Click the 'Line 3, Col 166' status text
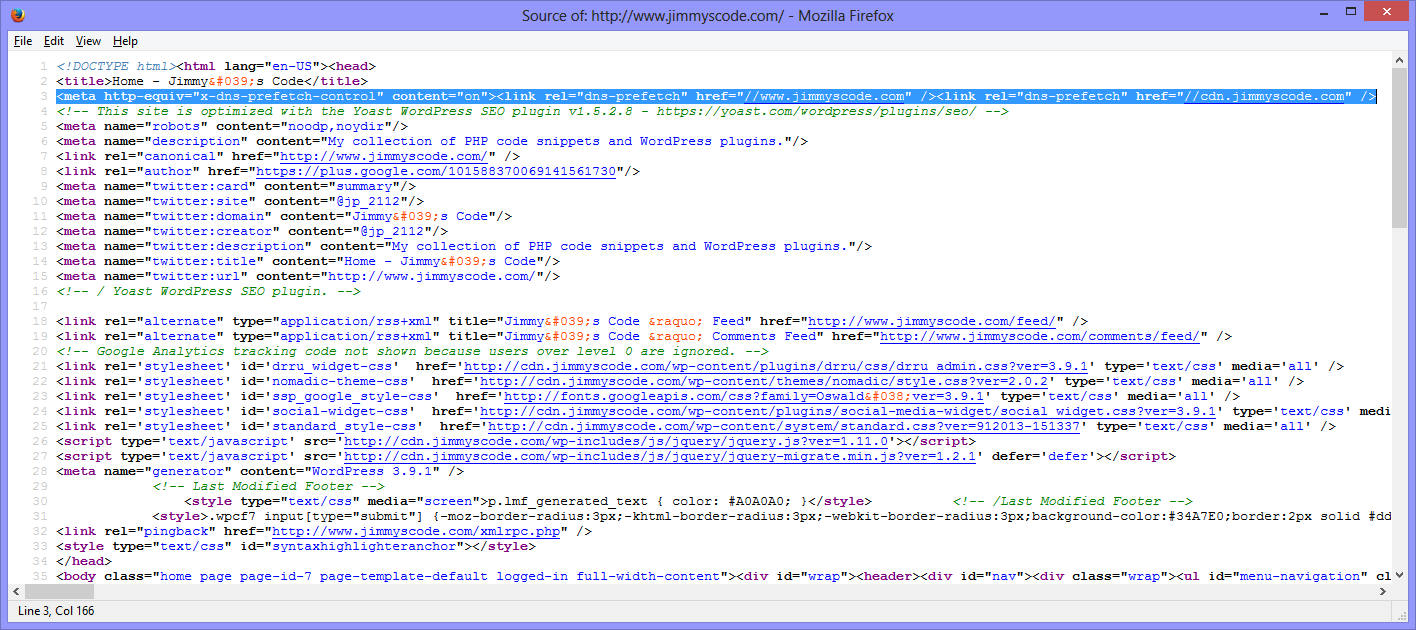 [x=56, y=610]
